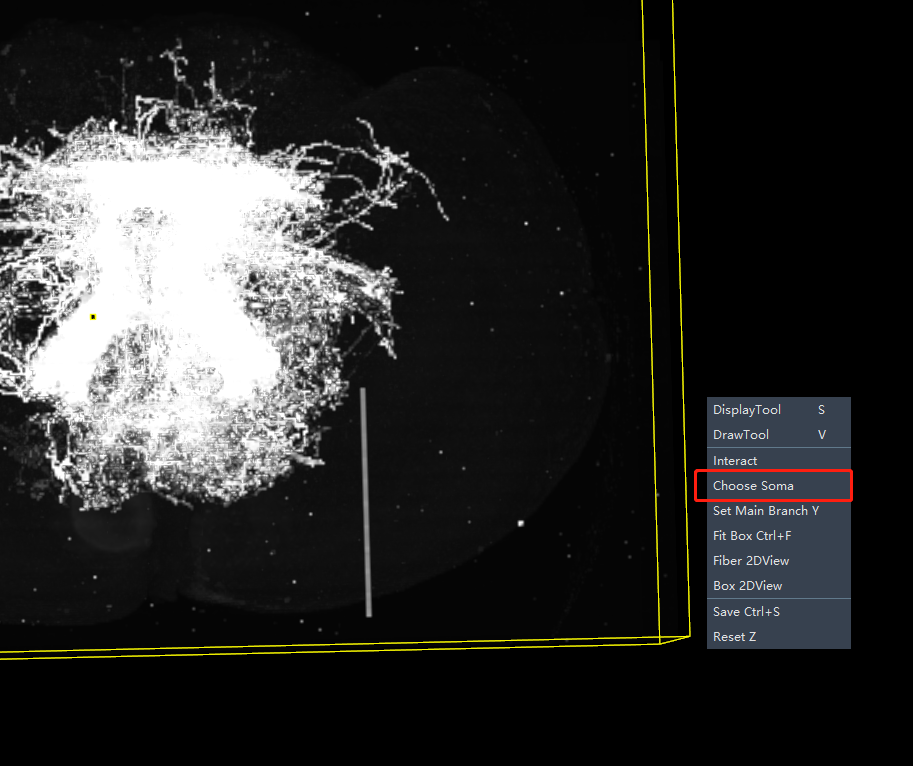Choose Set Main Branch option
The width and height of the screenshot is (913, 766).
(766, 511)
